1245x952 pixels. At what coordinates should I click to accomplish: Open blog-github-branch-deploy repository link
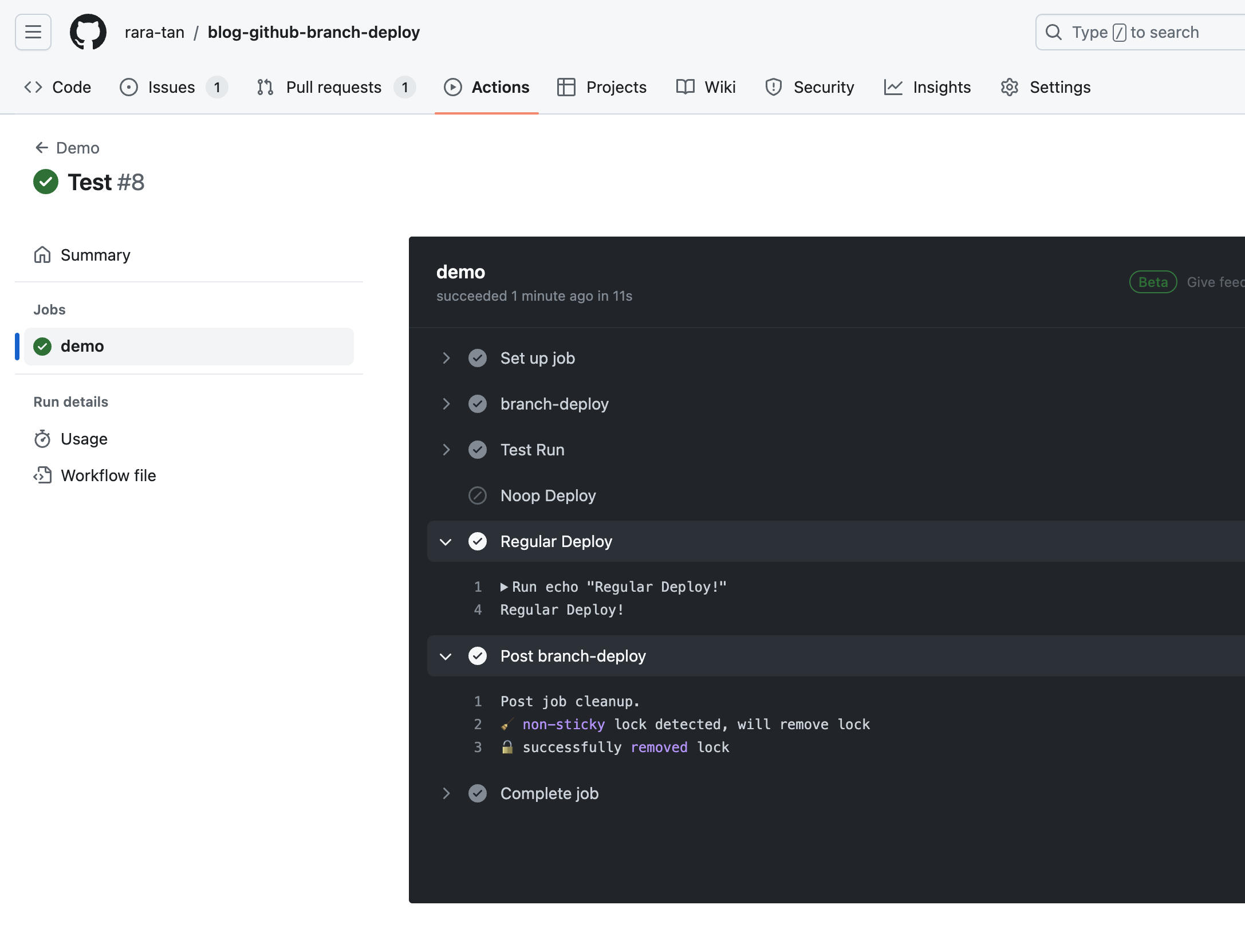coord(314,32)
